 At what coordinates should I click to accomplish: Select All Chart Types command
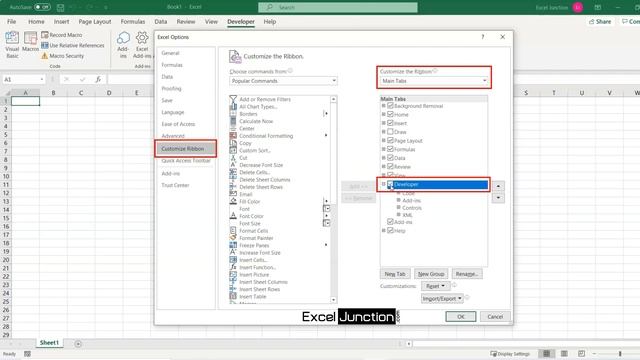(x=258, y=107)
